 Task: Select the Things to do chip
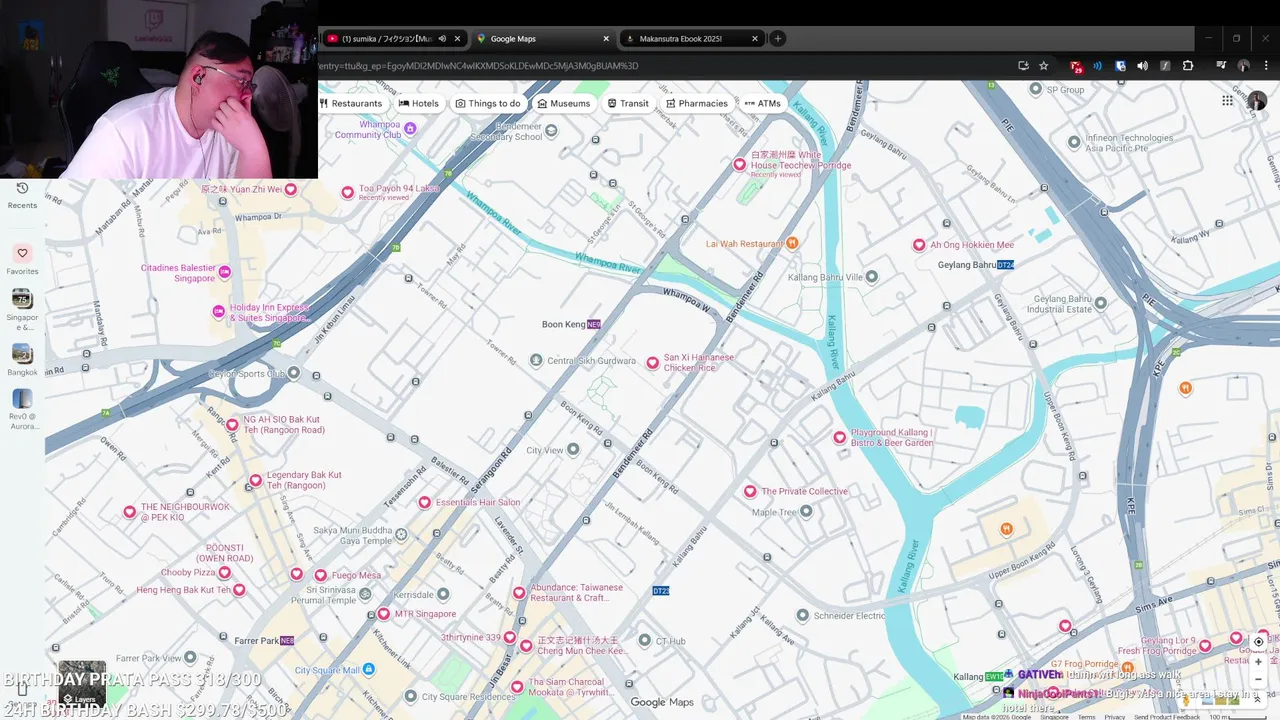488,103
